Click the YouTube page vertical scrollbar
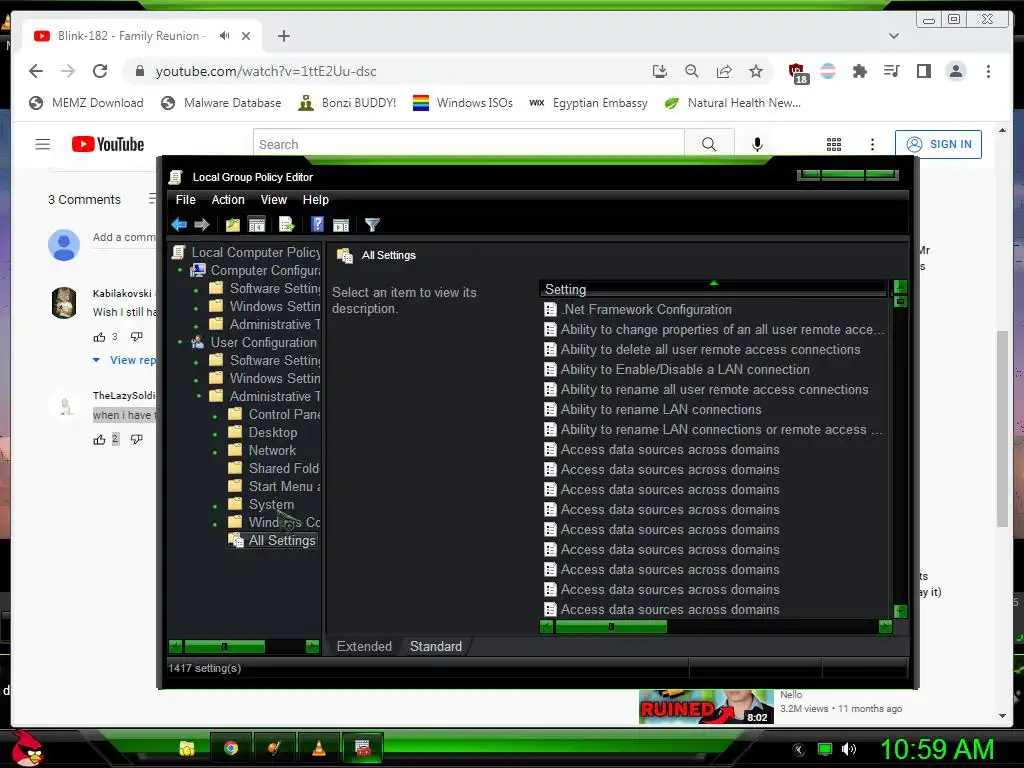This screenshot has width=1024, height=768. point(1002,428)
